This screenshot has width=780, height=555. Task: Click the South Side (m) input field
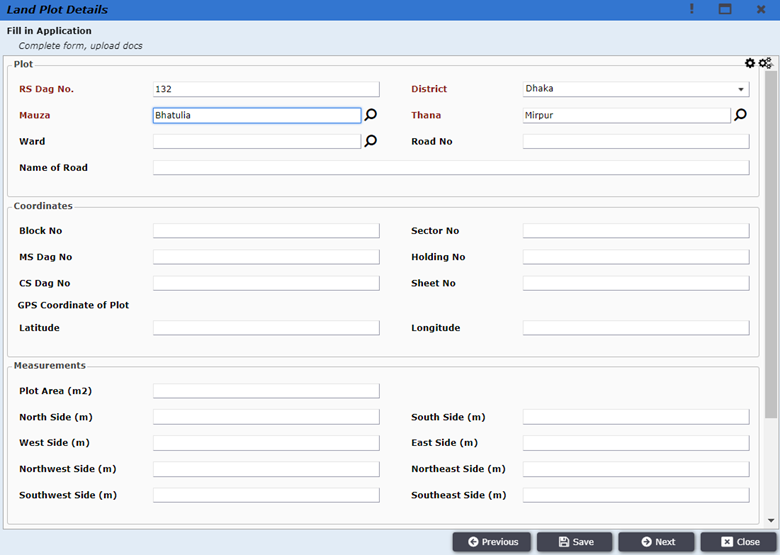(636, 417)
